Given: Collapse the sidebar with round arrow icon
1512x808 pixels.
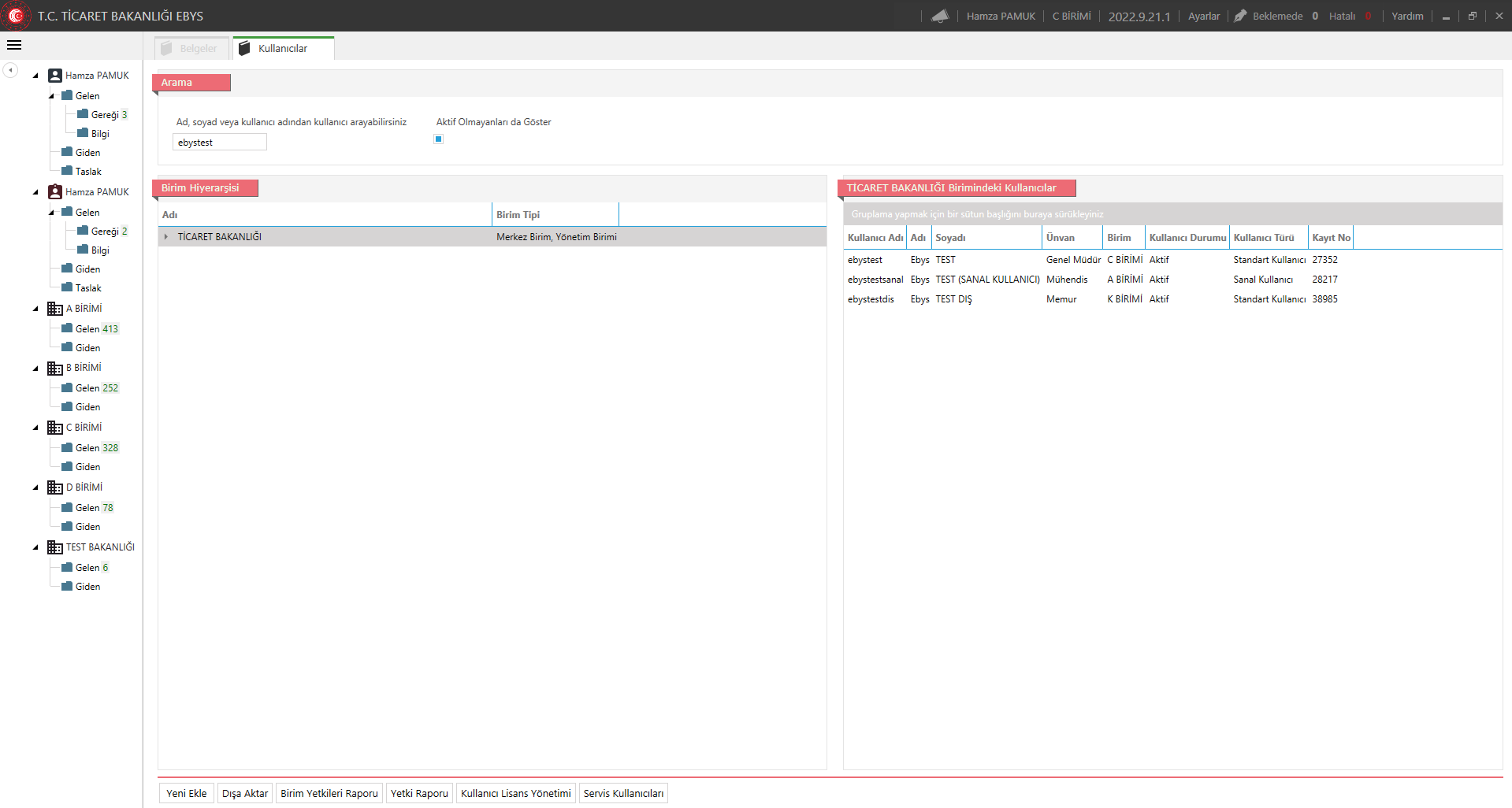Looking at the screenshot, I should point(10,70).
